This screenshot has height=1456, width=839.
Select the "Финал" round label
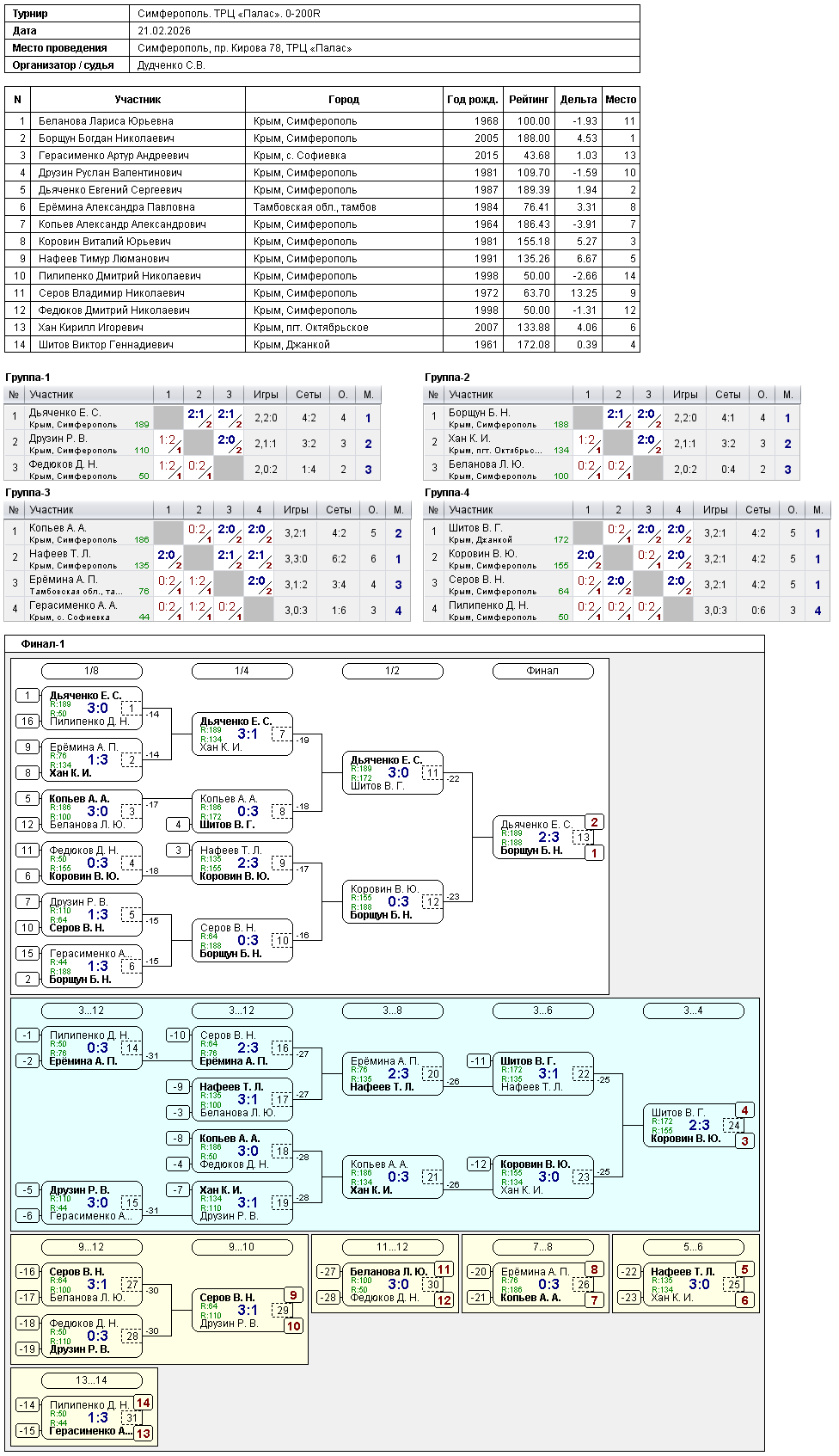(542, 671)
